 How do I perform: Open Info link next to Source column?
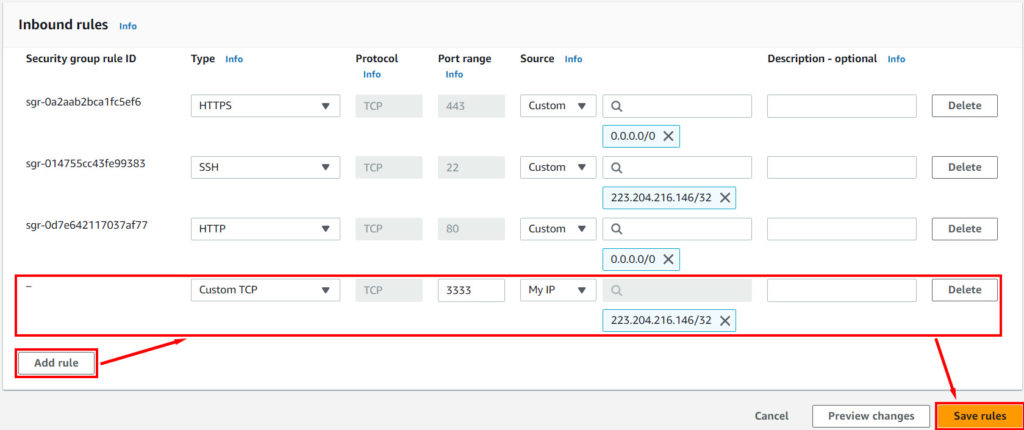click(573, 59)
